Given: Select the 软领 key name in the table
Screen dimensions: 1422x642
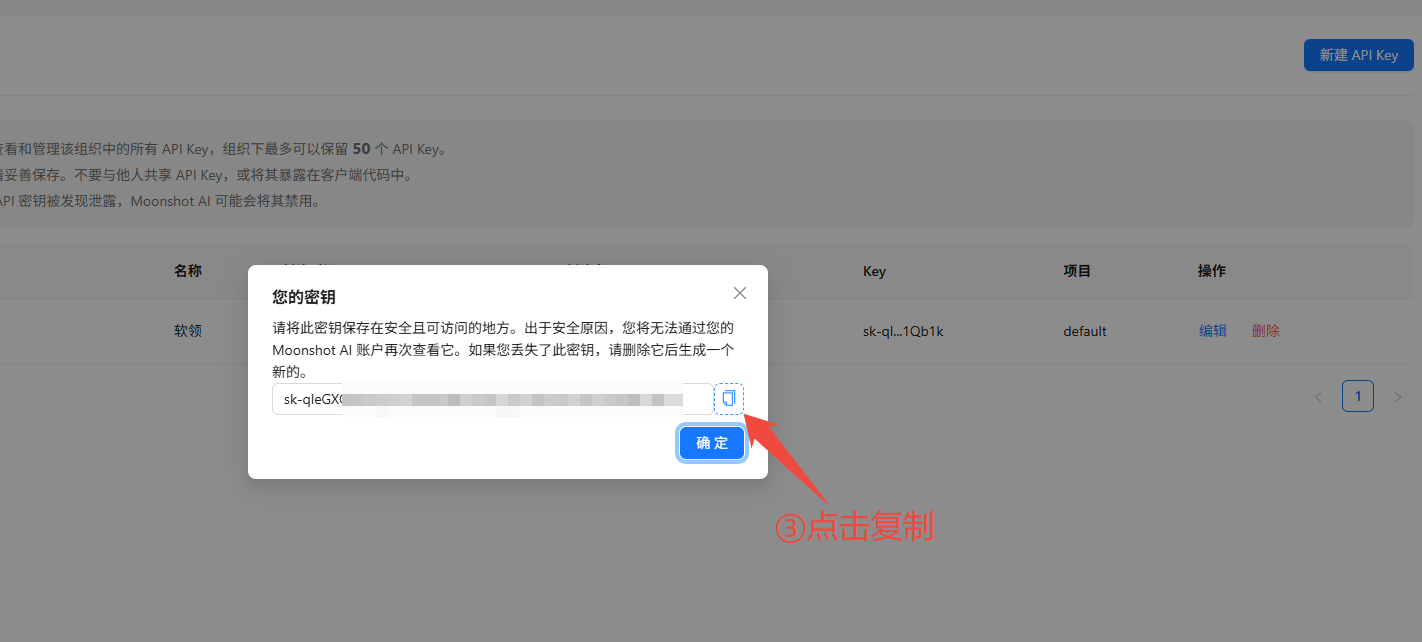Looking at the screenshot, I should point(187,330).
